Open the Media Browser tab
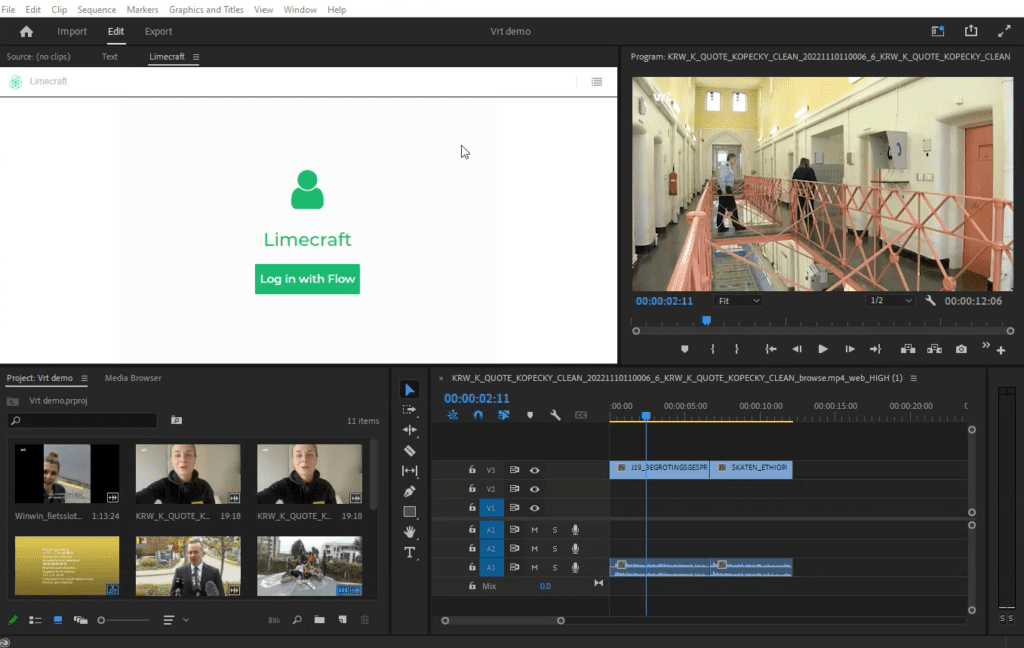The height and width of the screenshot is (648, 1024). pyautogui.click(x=133, y=378)
